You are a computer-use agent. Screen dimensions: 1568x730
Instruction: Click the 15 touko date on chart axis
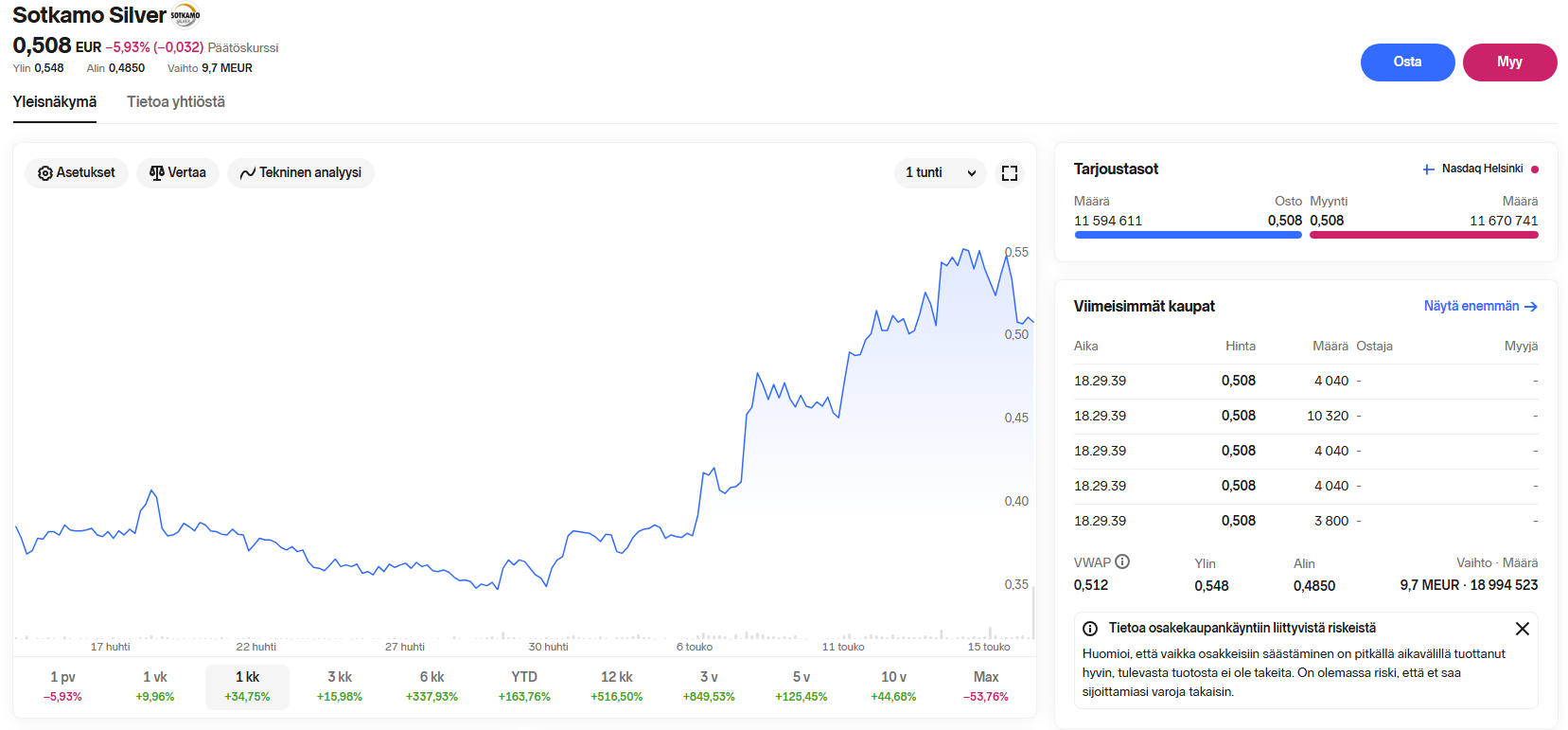[989, 647]
